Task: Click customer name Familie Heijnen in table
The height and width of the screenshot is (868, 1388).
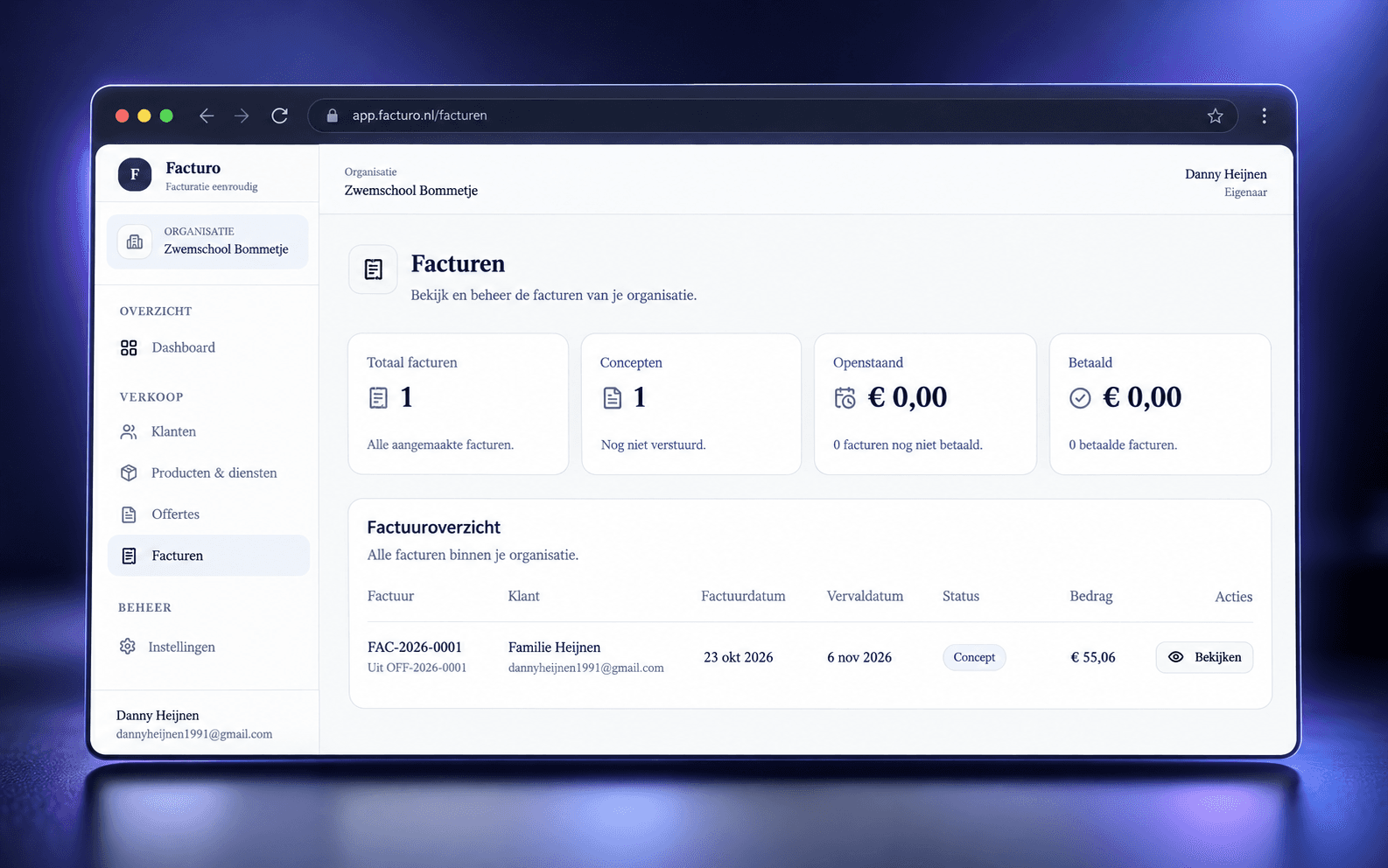Action: pos(554,647)
